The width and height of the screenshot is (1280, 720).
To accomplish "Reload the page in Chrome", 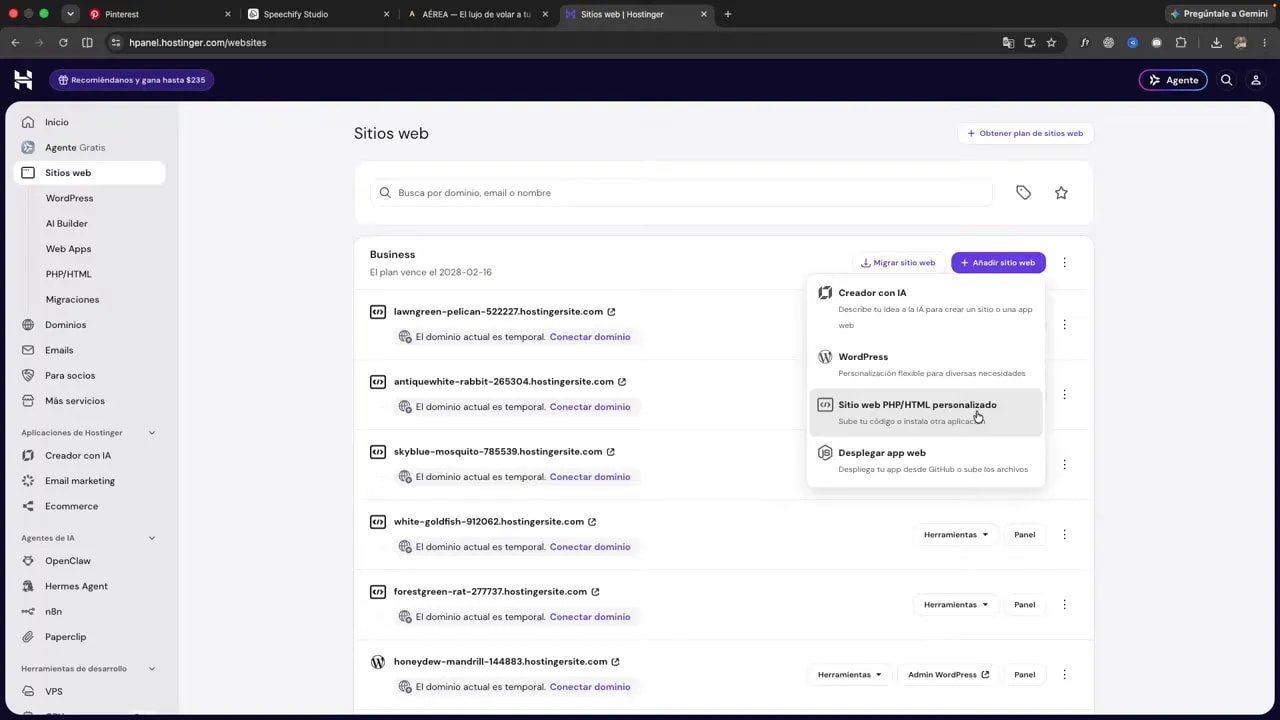I will tap(63, 43).
